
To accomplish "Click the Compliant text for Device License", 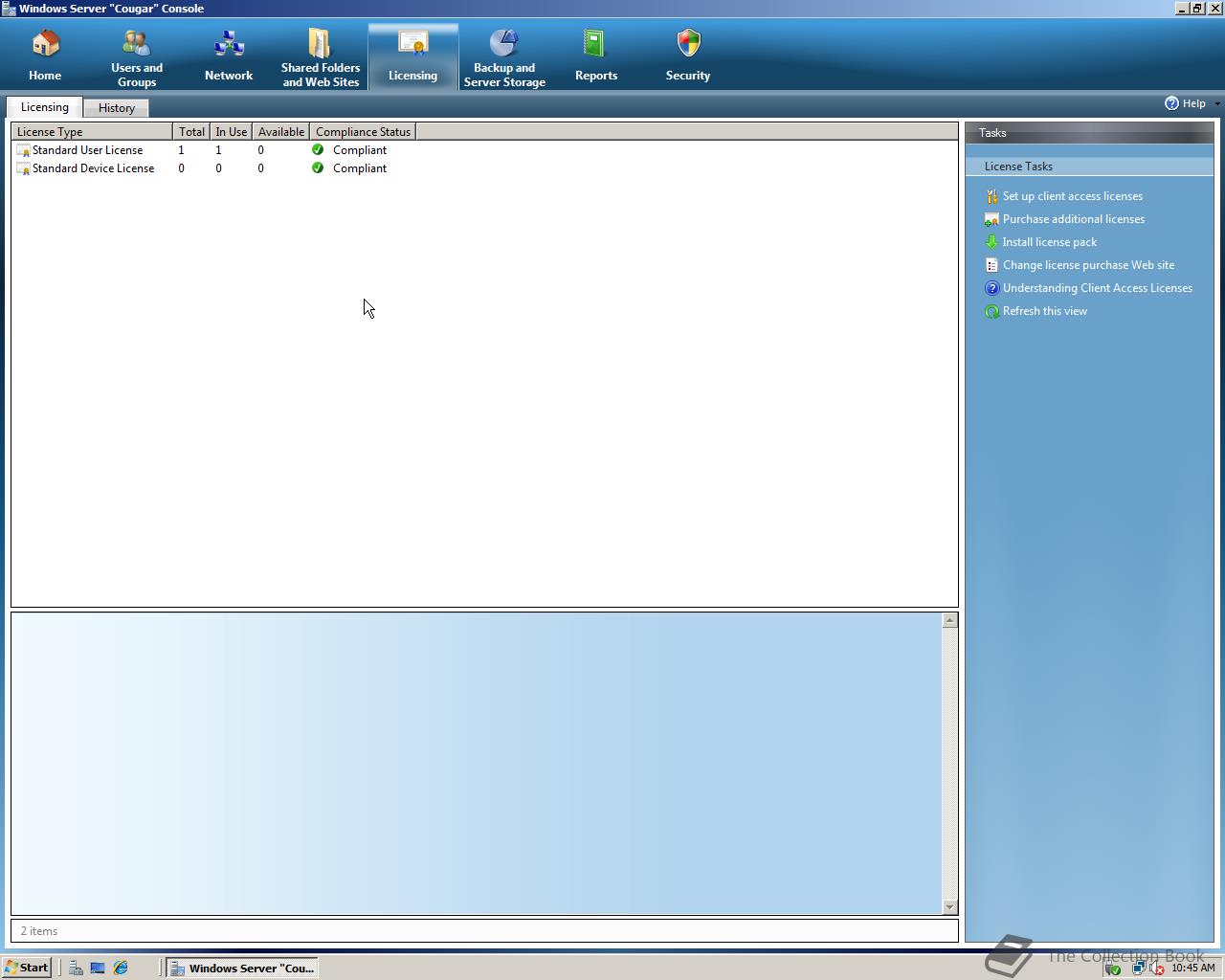I will pyautogui.click(x=360, y=168).
